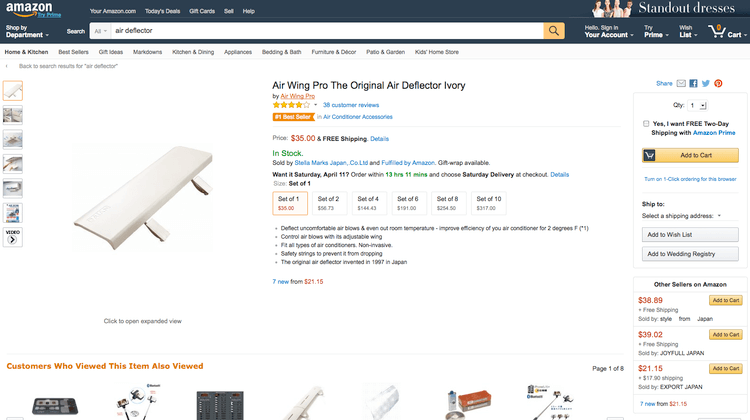
Task: Expand the star rating breakdown arrow
Action: 315,104
